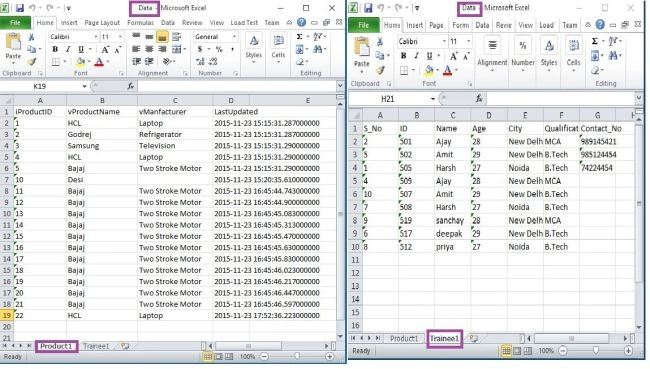Open the font size dropdown in the left window
This screenshot has width=650, height=369.
click(x=120, y=37)
